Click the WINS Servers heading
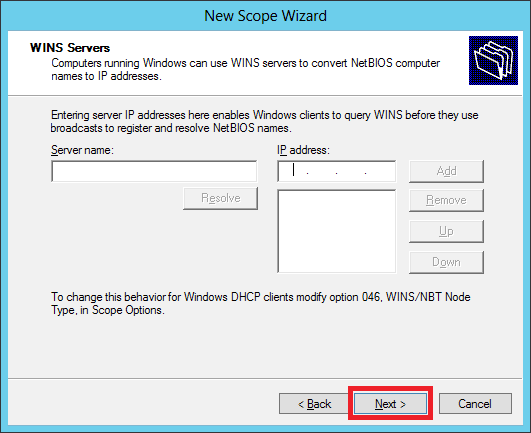The width and height of the screenshot is (531, 433). coord(70,48)
